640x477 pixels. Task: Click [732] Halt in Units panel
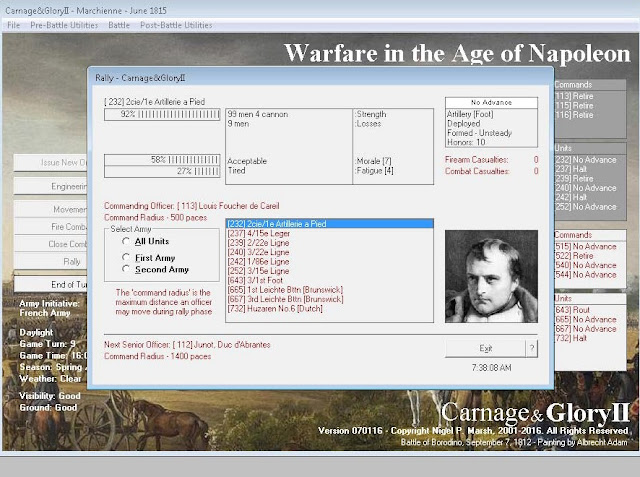tap(571, 338)
